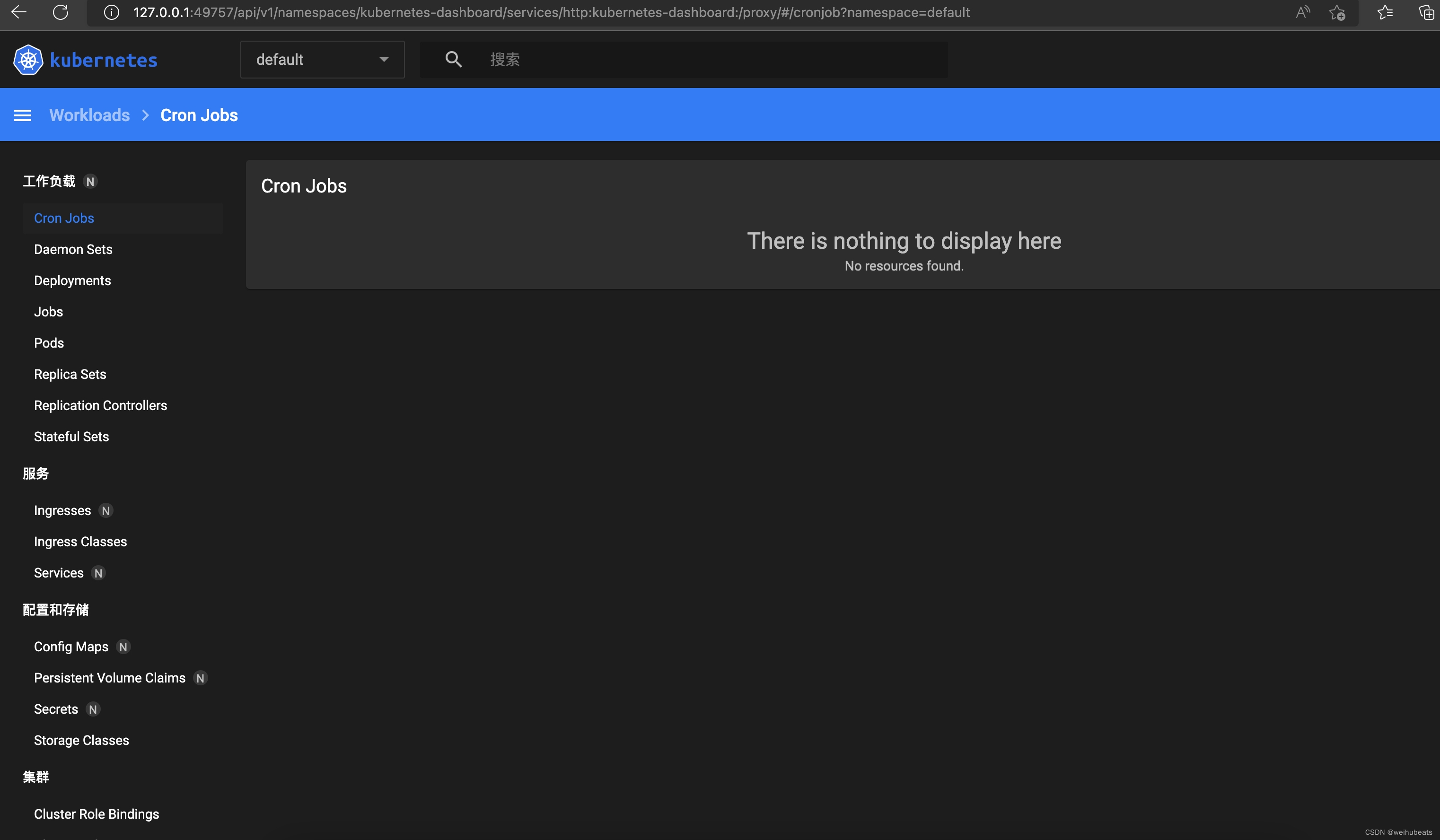Open the browser collections icon
Screen dimensions: 1440x840
coord(1427,12)
